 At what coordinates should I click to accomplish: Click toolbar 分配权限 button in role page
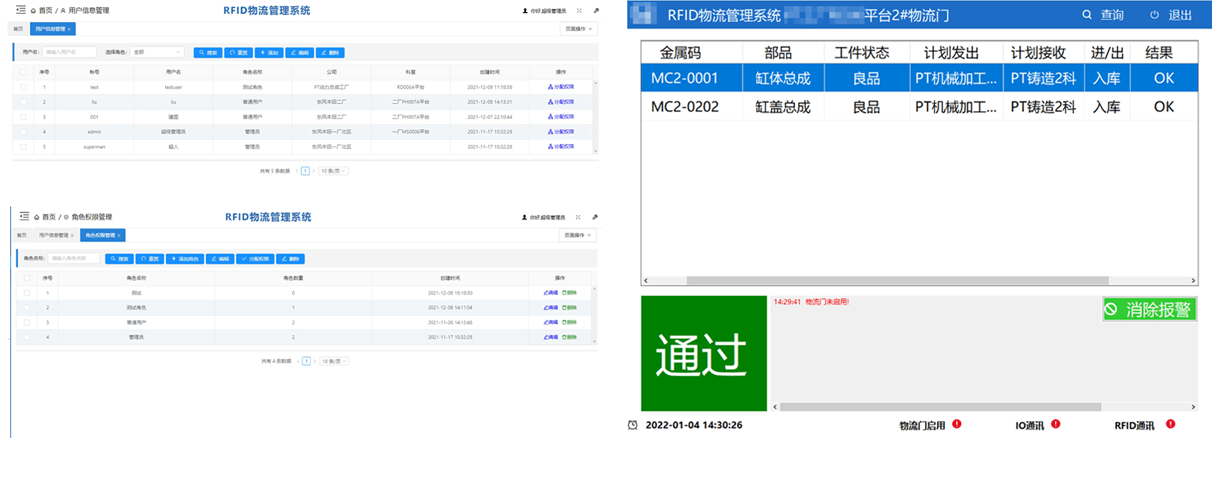click(257, 258)
